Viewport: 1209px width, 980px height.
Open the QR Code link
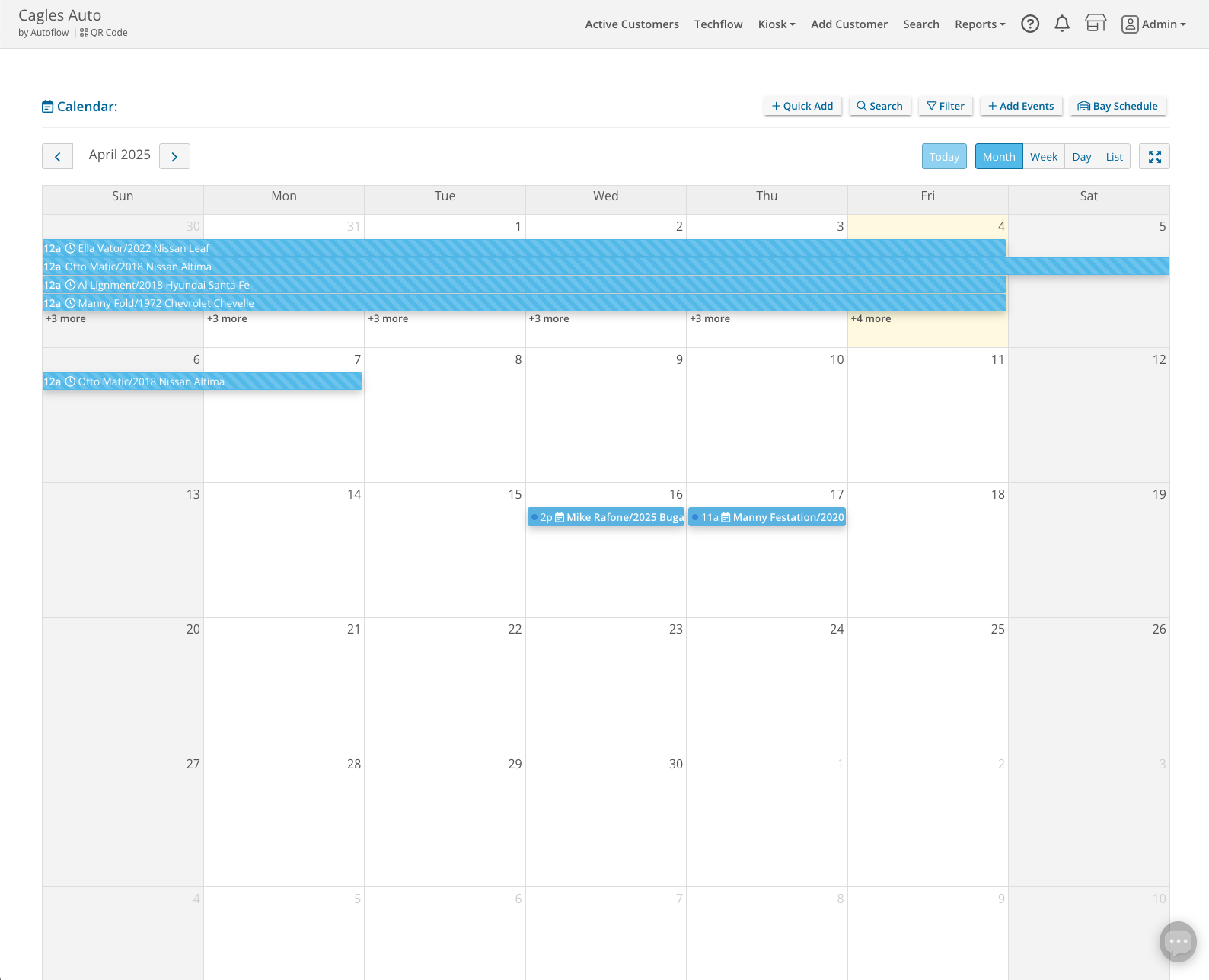coord(104,33)
